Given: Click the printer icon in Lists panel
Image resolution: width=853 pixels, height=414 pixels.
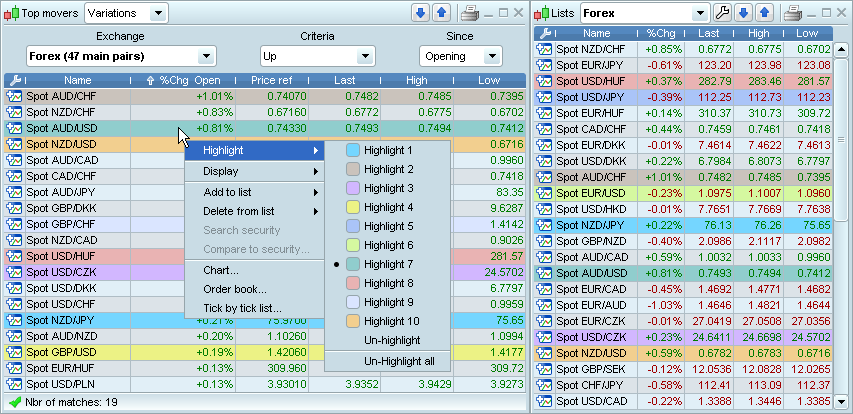Looking at the screenshot, I should 793,13.
